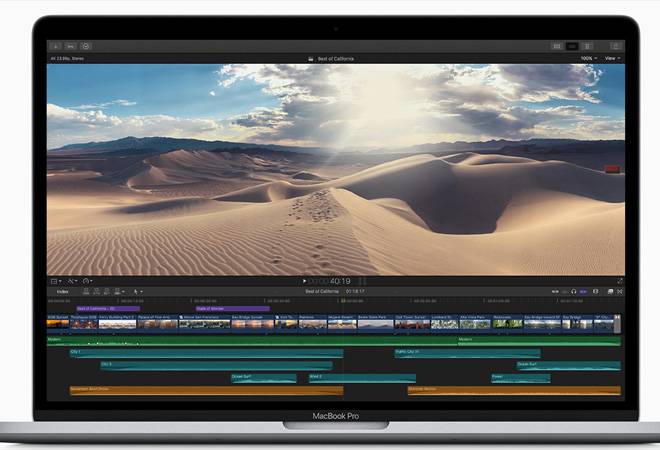Viewport: 660px width, 450px height.
Task: Select the Redwoods clip thumbnail
Action: 507,322
